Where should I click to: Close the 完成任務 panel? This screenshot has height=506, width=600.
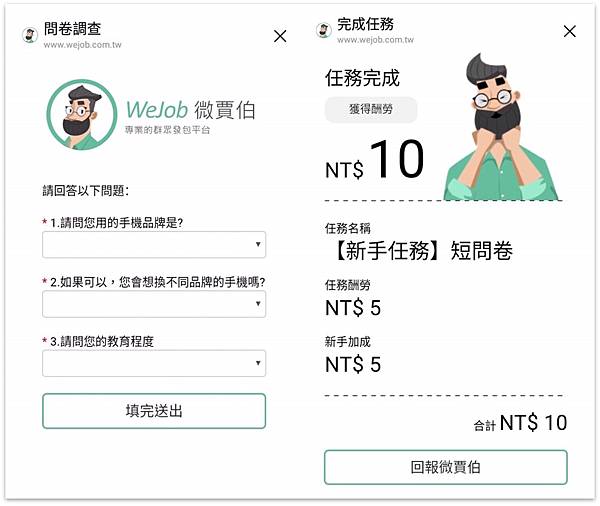tap(570, 31)
